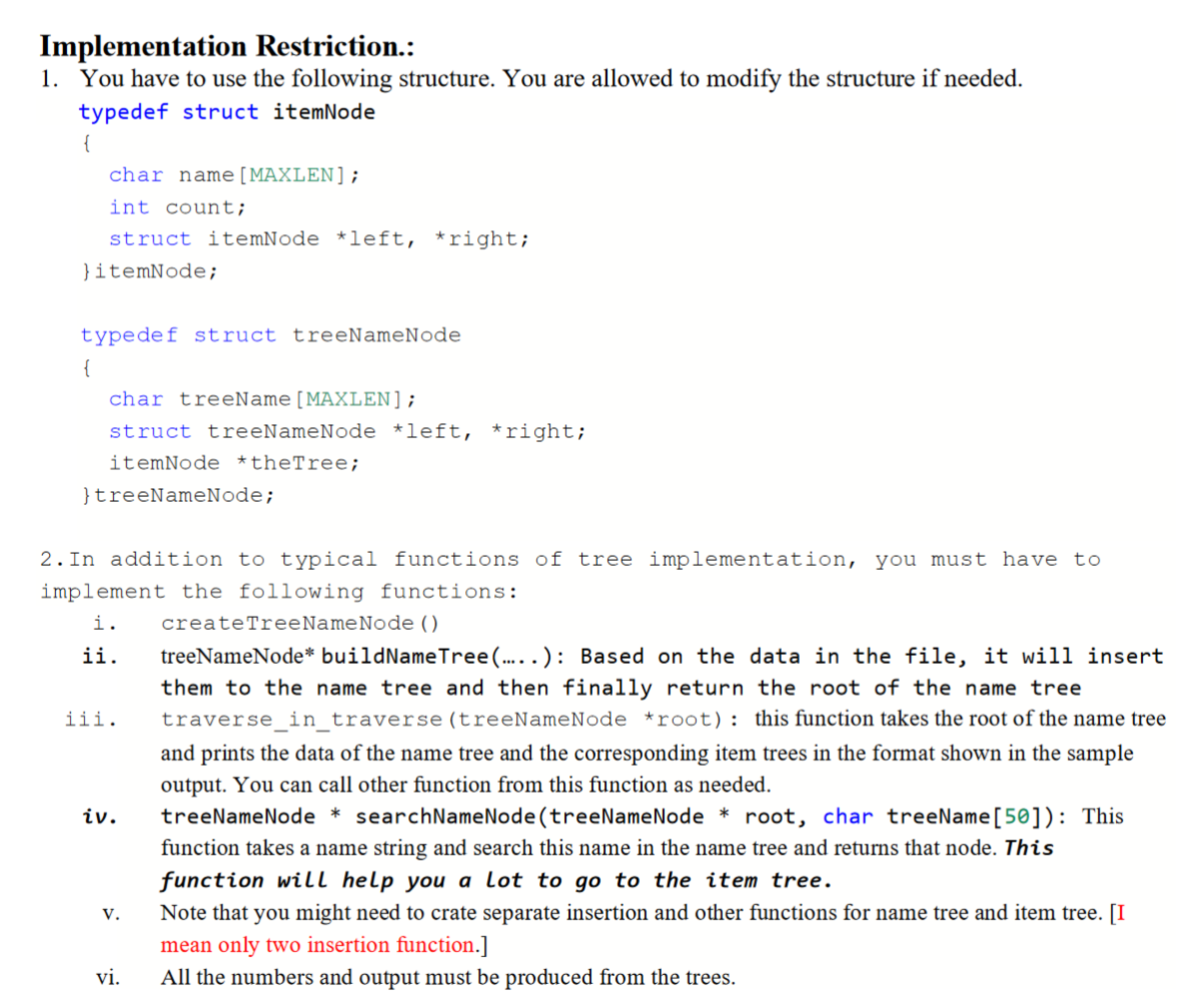The width and height of the screenshot is (1204, 997).
Task: Click 'output. You can call other function' line
Action: (x=465, y=784)
